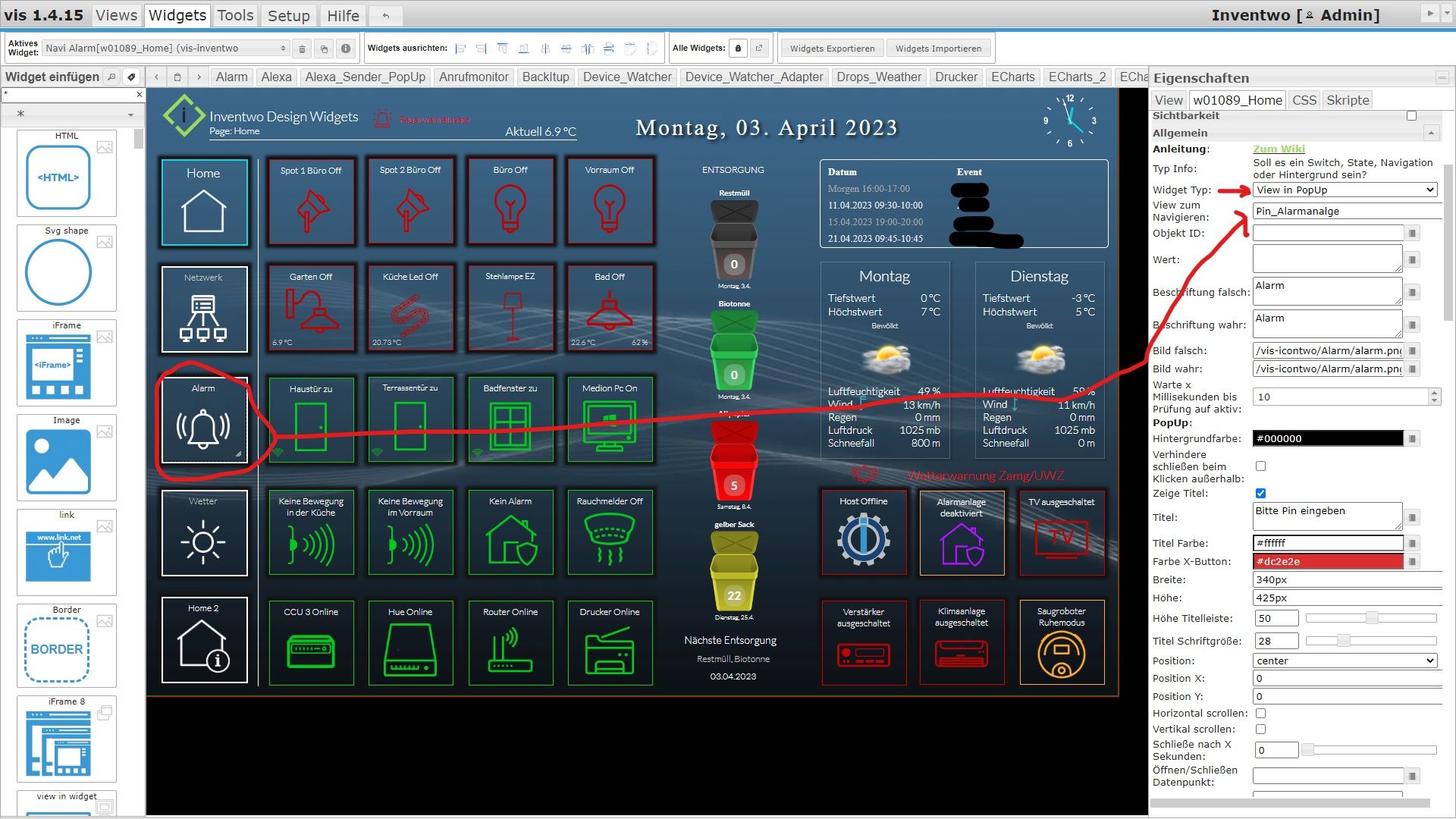
Task: Delete the active widget with trash icon
Action: click(x=302, y=49)
